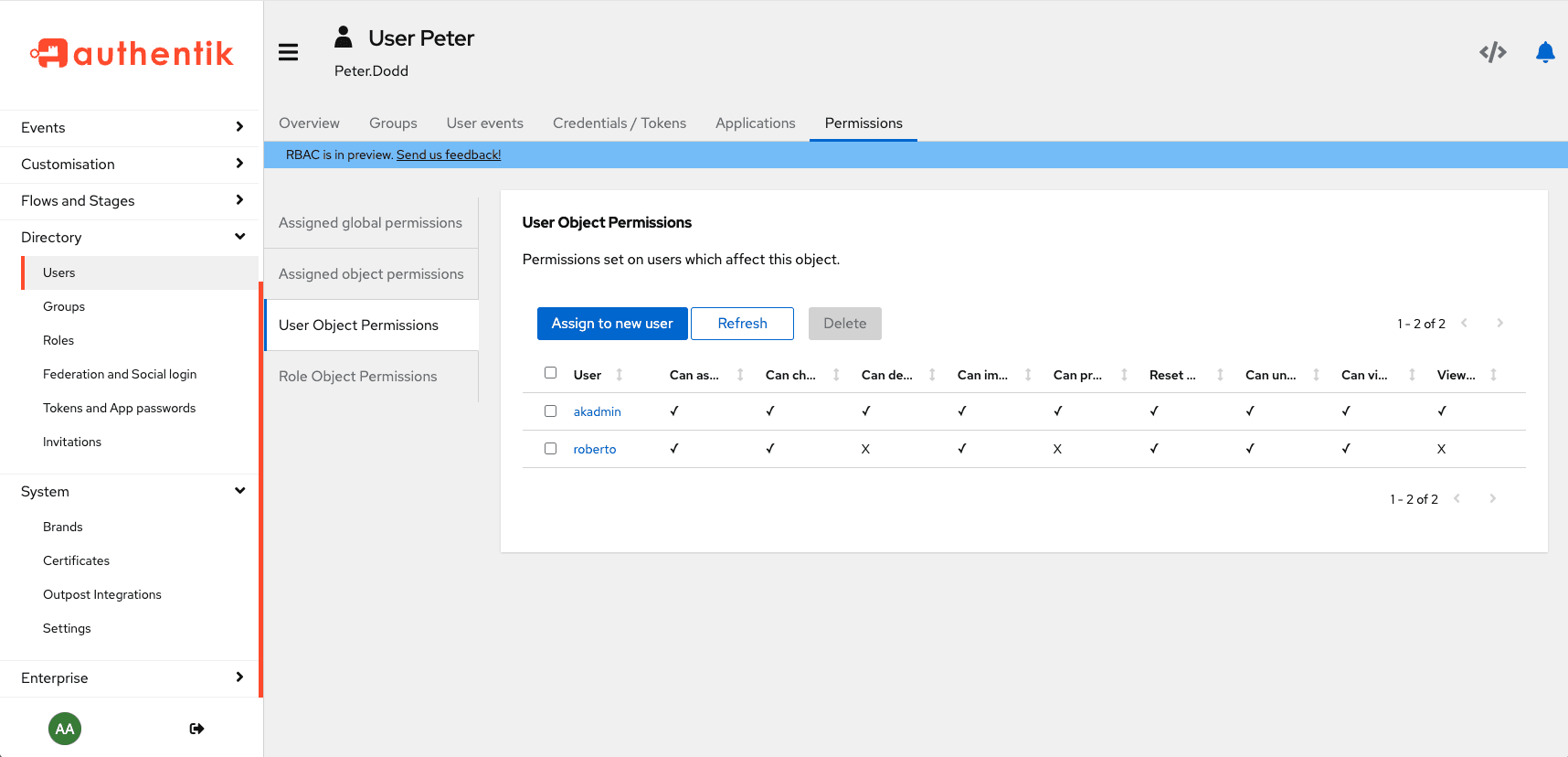Viewport: 1568px width, 757px height.
Task: Open Assigned global permissions tab
Action: (x=370, y=223)
